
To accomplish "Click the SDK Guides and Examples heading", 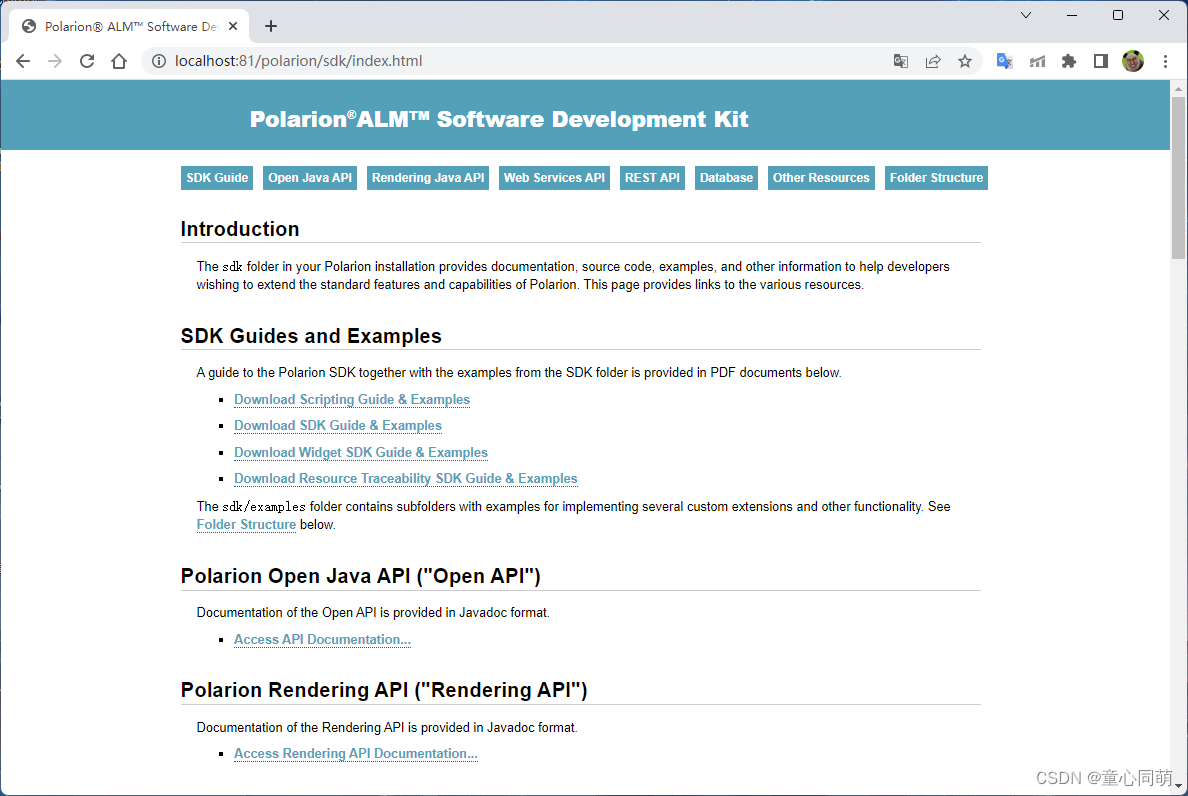I will click(x=311, y=336).
